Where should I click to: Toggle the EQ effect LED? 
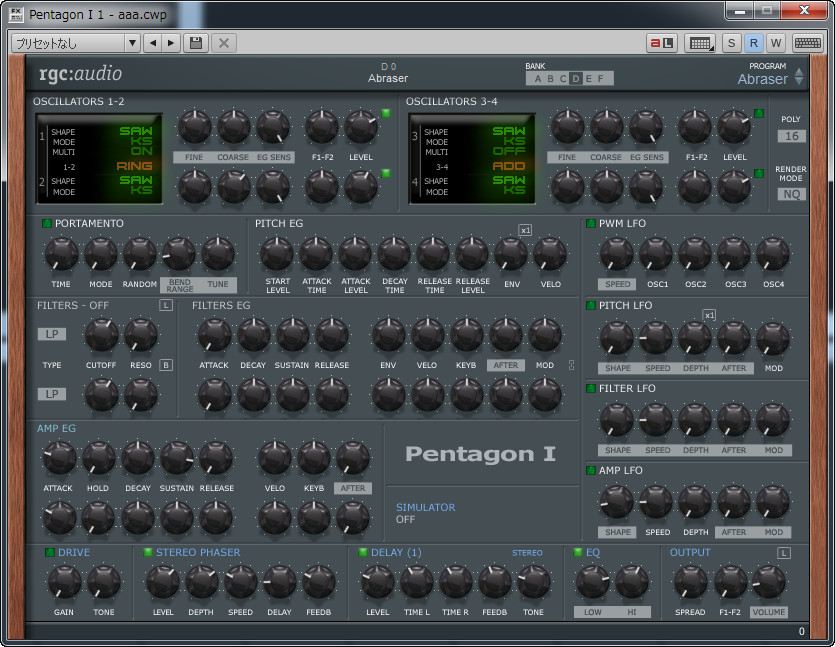tap(578, 553)
